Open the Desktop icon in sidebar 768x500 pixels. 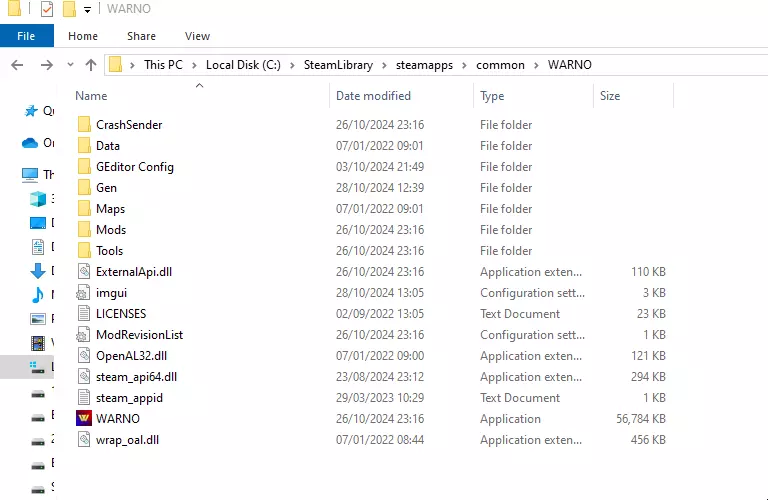(x=38, y=223)
